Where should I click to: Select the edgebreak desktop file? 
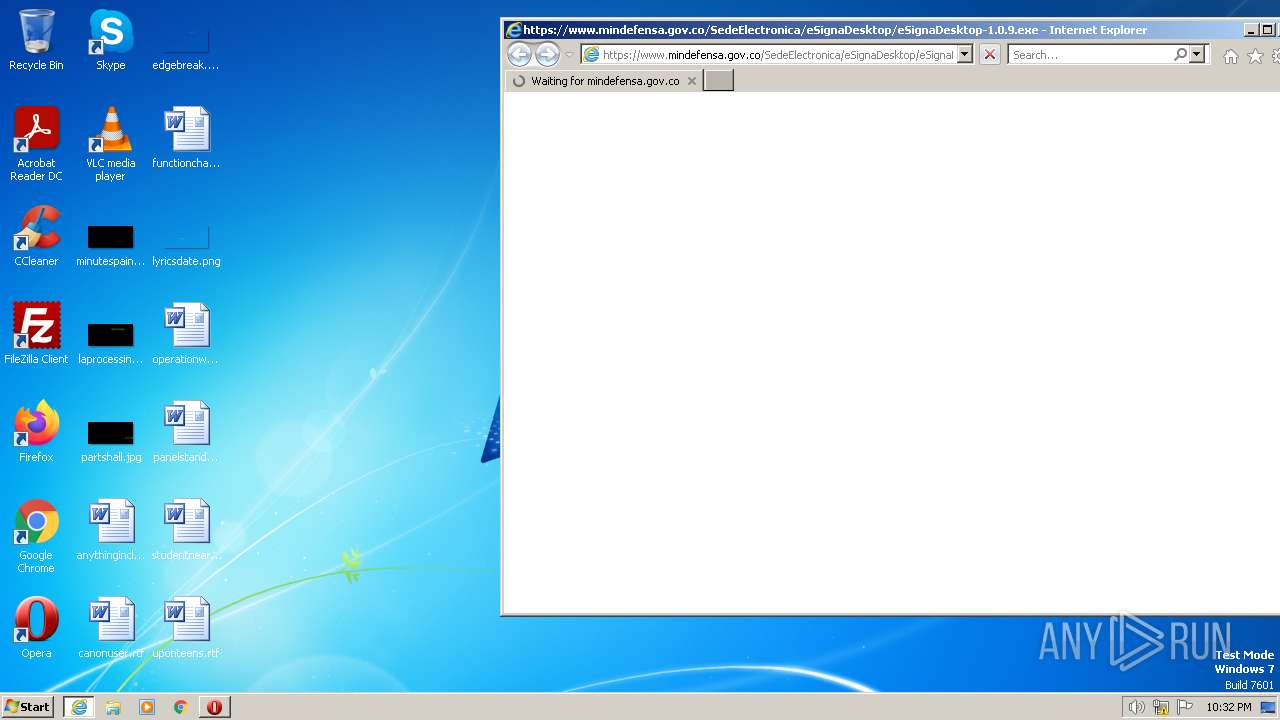pos(185,48)
